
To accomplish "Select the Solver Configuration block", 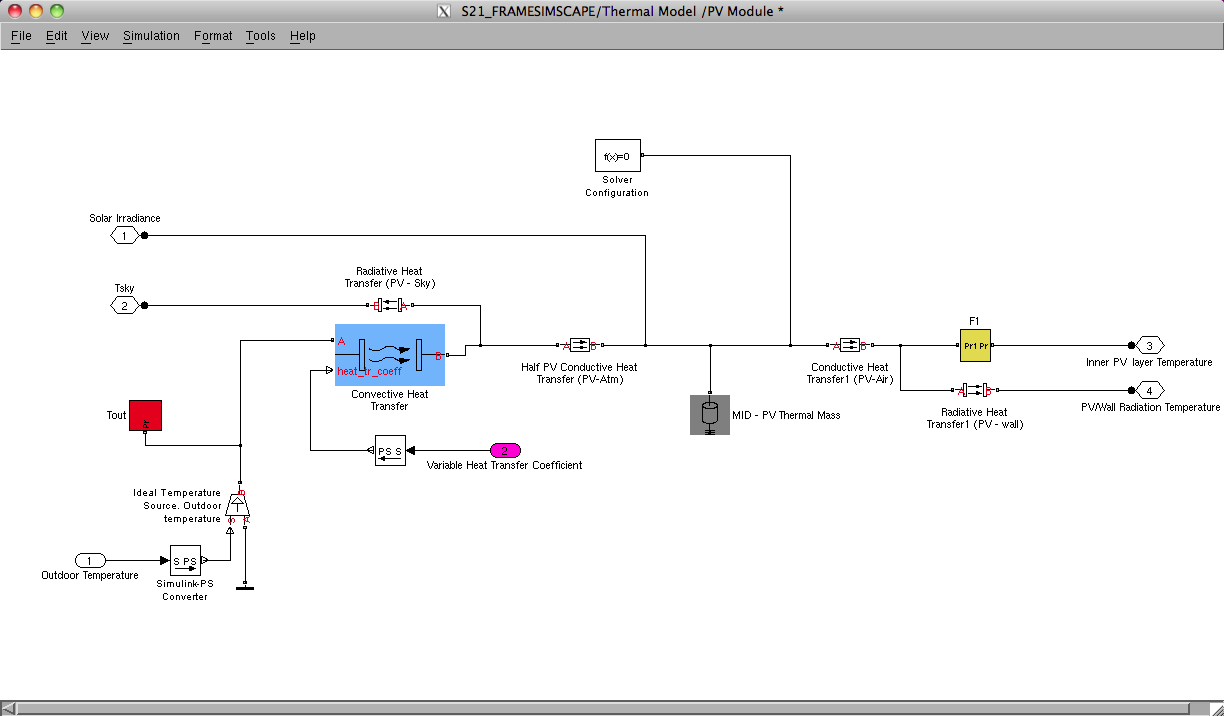I will 617,156.
